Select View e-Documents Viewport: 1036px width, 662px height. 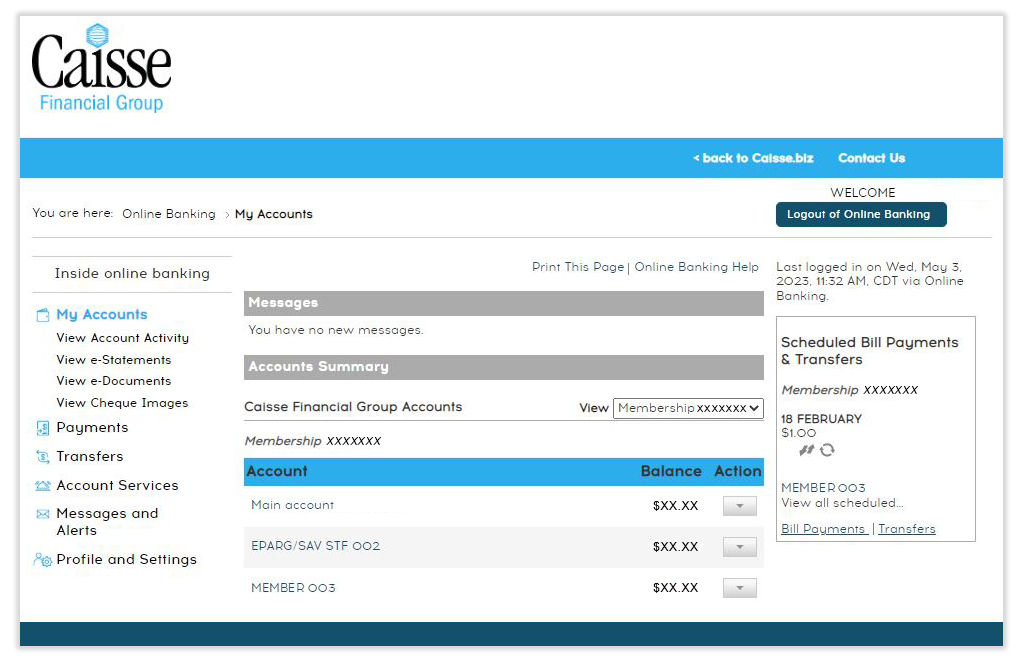point(114,381)
